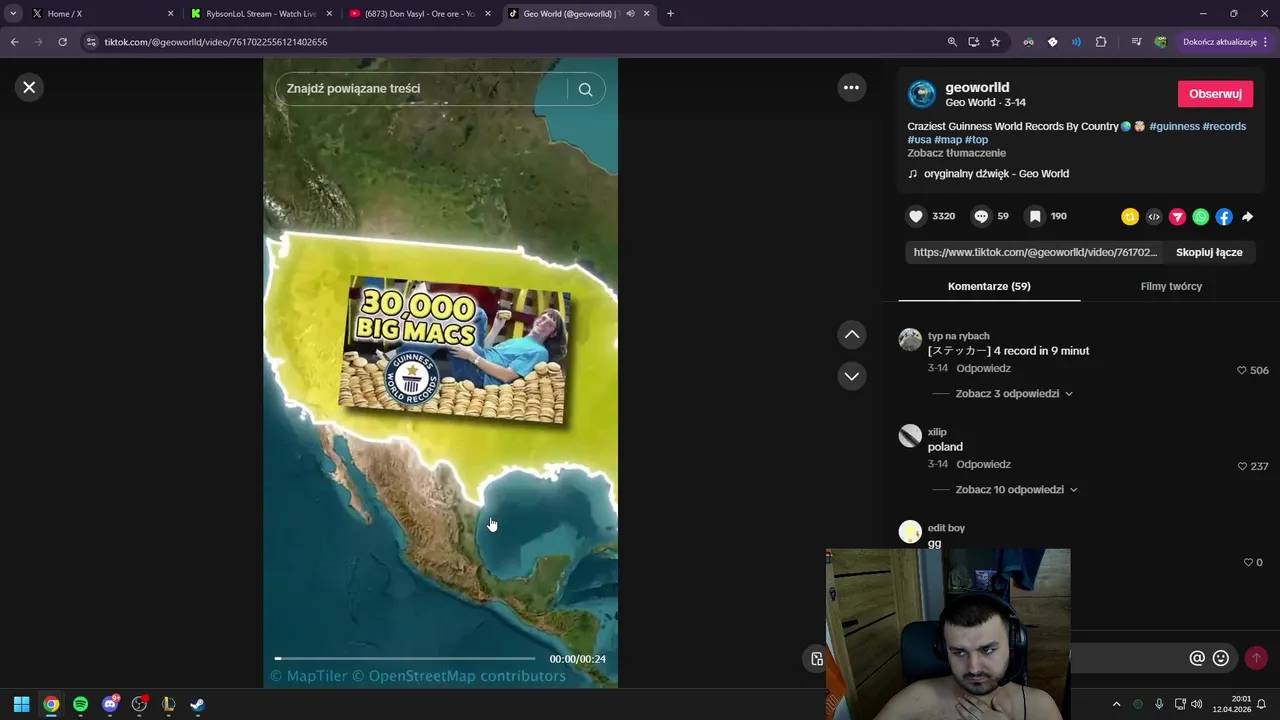The image size is (1280, 720).
Task: Expand 'Zobacz 3 odpowiedzi' replies
Action: tap(1014, 394)
